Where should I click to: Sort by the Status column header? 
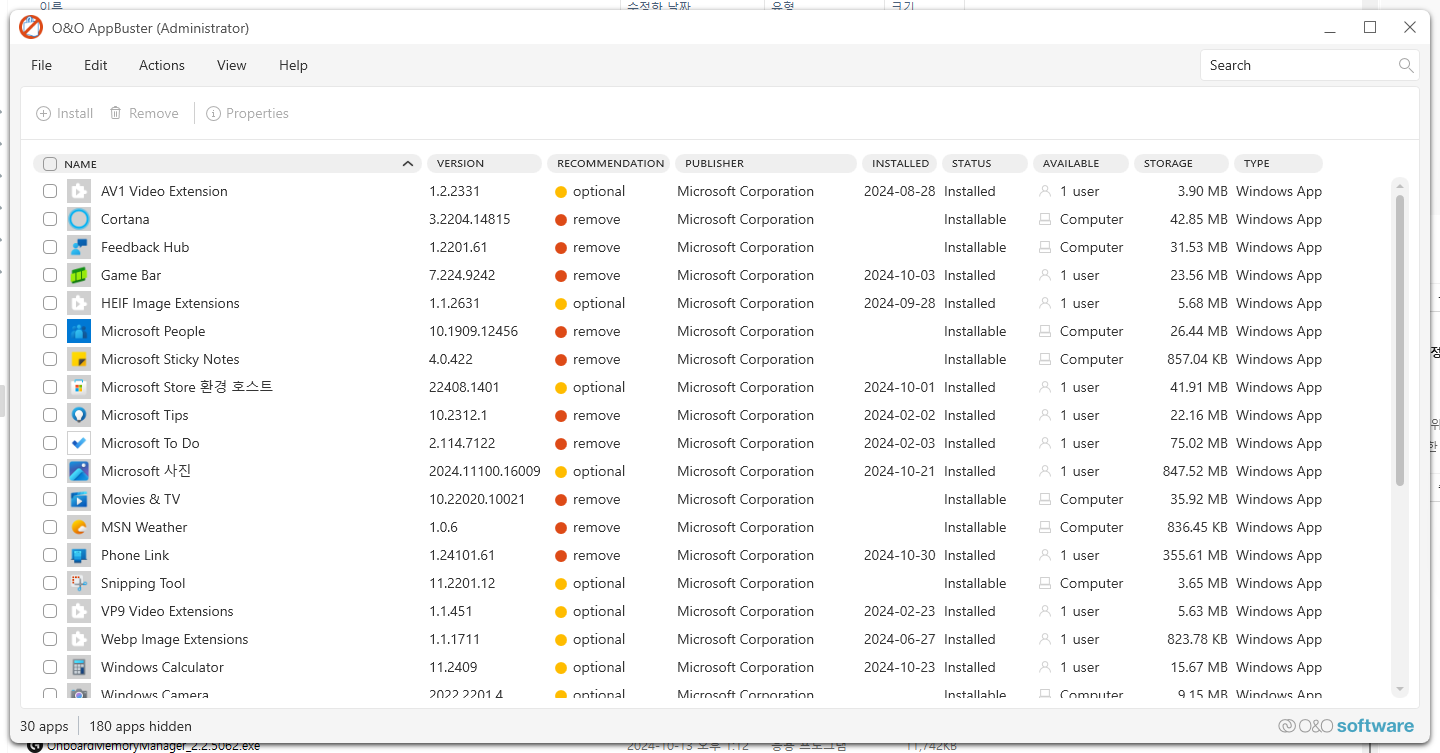(x=984, y=163)
